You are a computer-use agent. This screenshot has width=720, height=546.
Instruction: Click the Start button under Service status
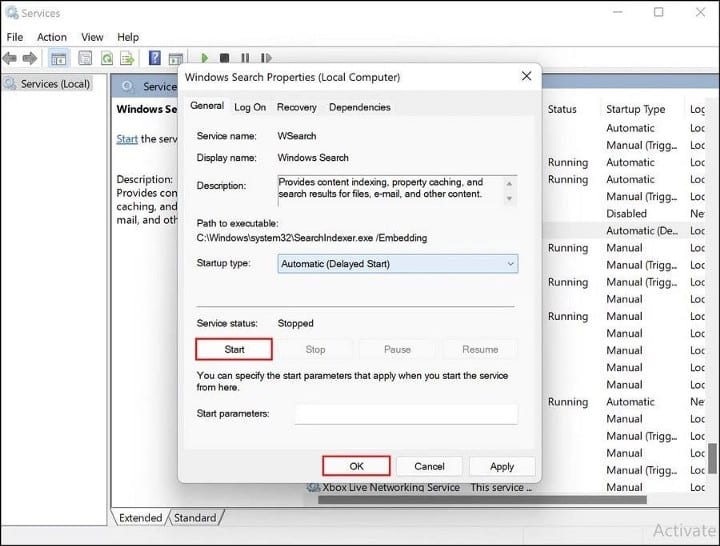pos(234,349)
